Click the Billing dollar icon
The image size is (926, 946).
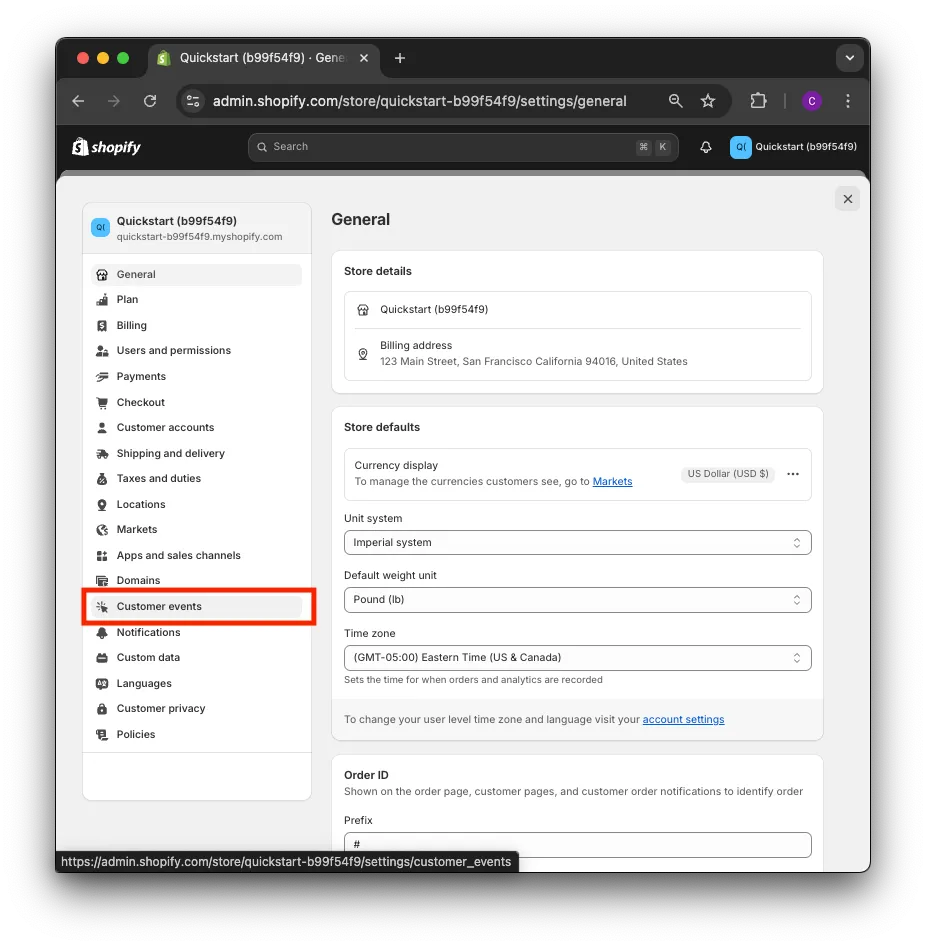click(x=102, y=326)
